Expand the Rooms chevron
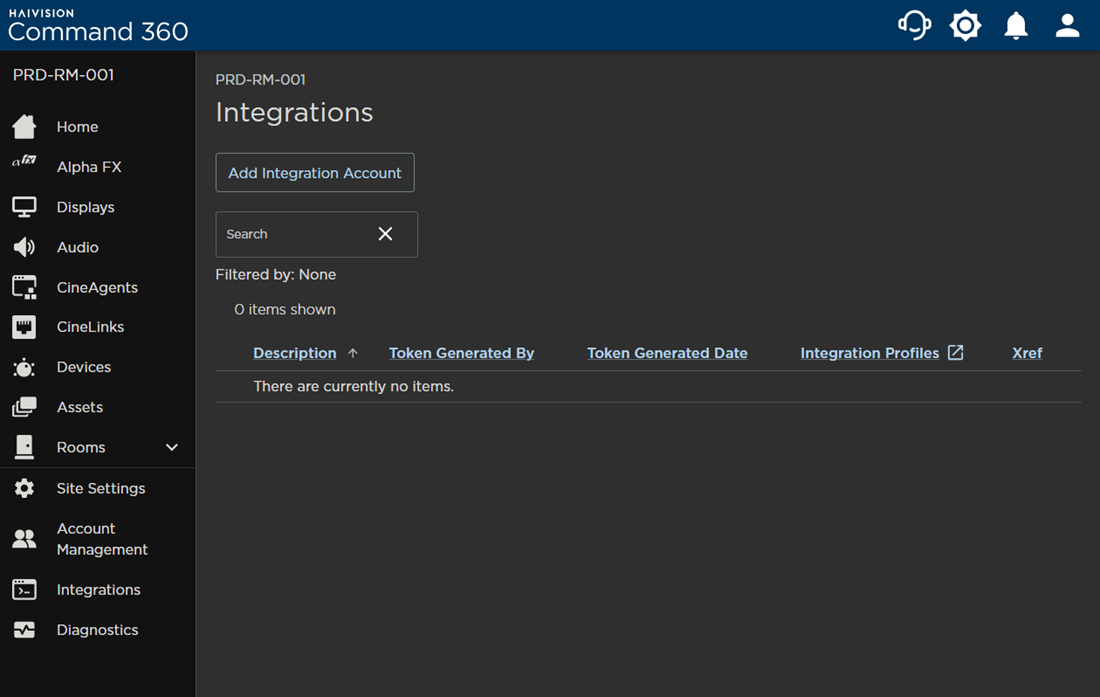 (x=171, y=447)
